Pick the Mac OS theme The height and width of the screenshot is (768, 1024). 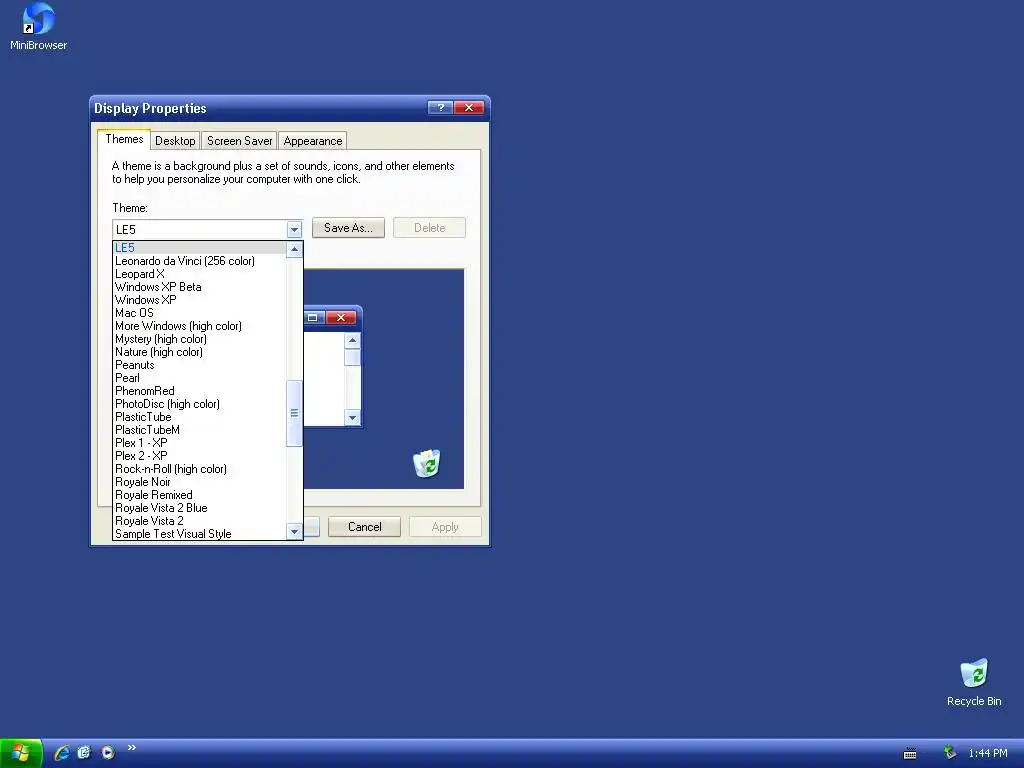pos(199,313)
